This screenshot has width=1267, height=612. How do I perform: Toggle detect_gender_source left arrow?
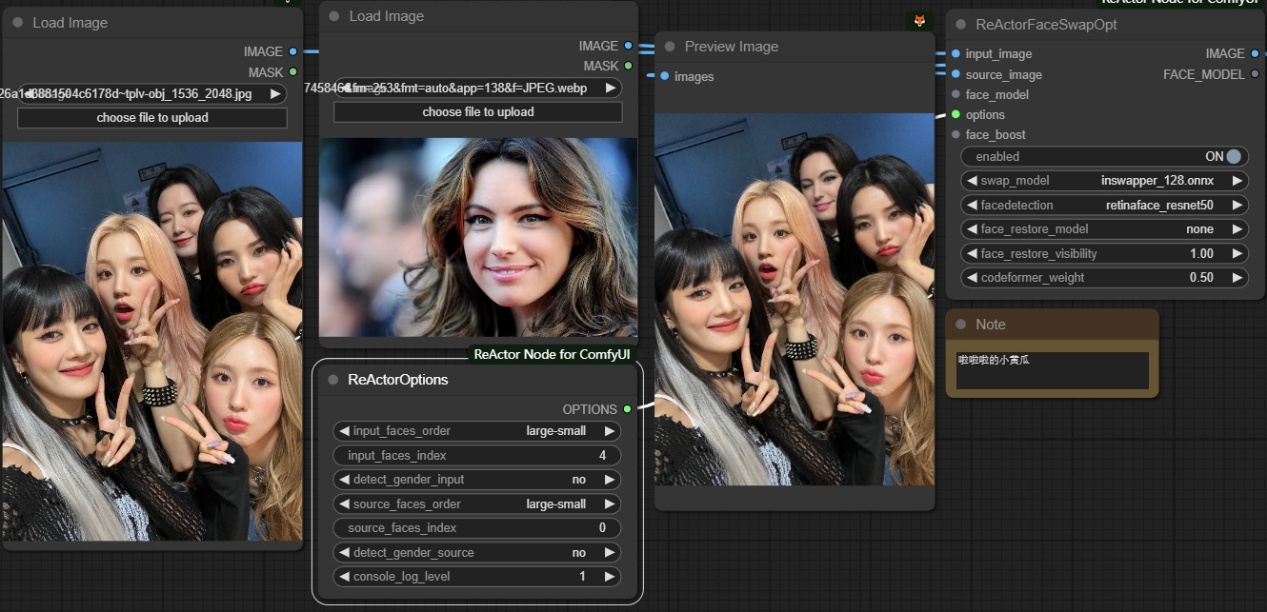(x=344, y=553)
